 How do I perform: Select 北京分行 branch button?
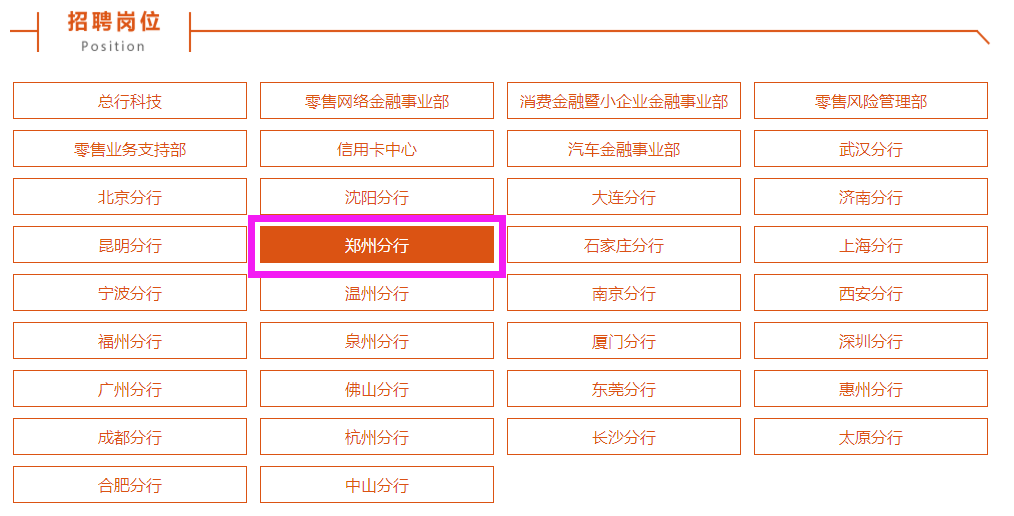coord(130,197)
